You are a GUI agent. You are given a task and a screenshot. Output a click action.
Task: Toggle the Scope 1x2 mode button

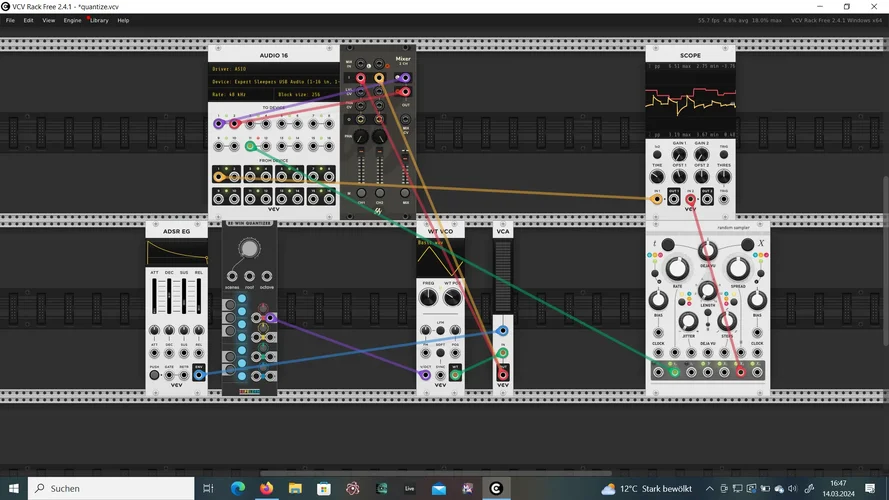click(x=657, y=154)
